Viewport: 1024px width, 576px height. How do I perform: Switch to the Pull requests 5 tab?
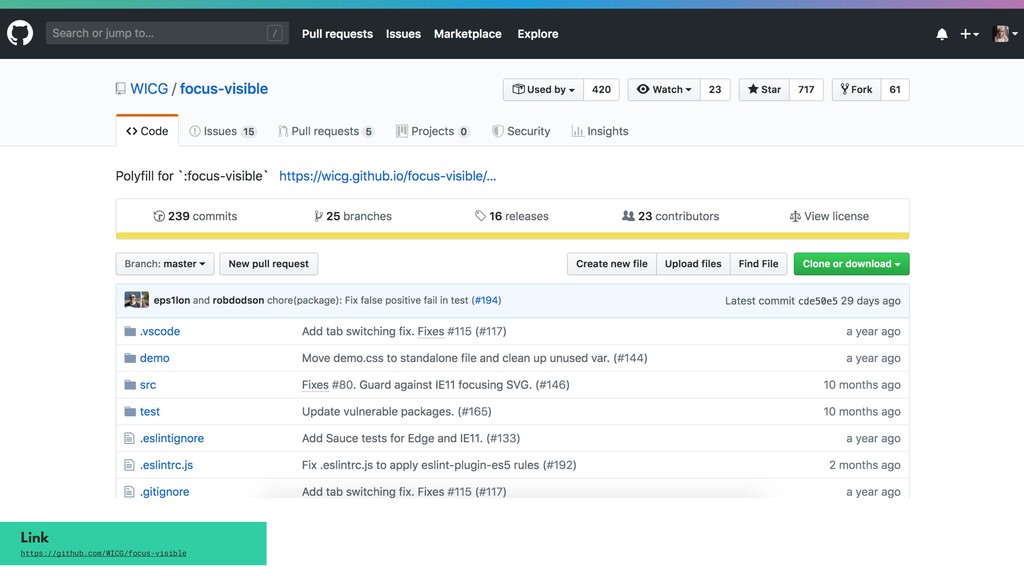point(326,131)
